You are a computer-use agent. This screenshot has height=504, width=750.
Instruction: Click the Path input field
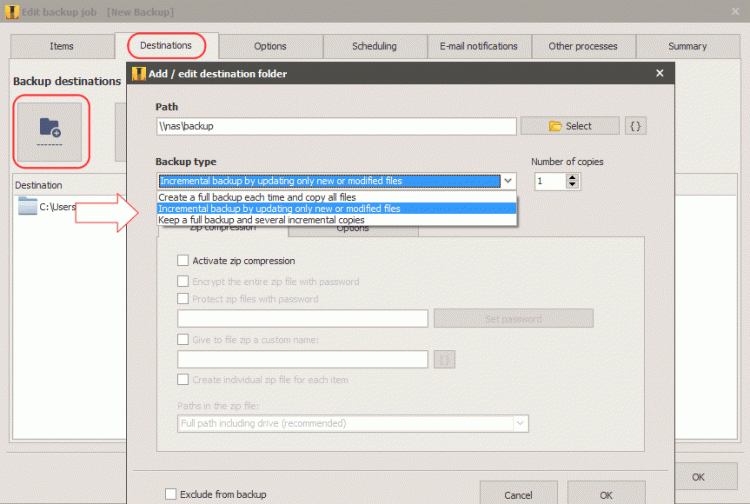[x=335, y=126]
